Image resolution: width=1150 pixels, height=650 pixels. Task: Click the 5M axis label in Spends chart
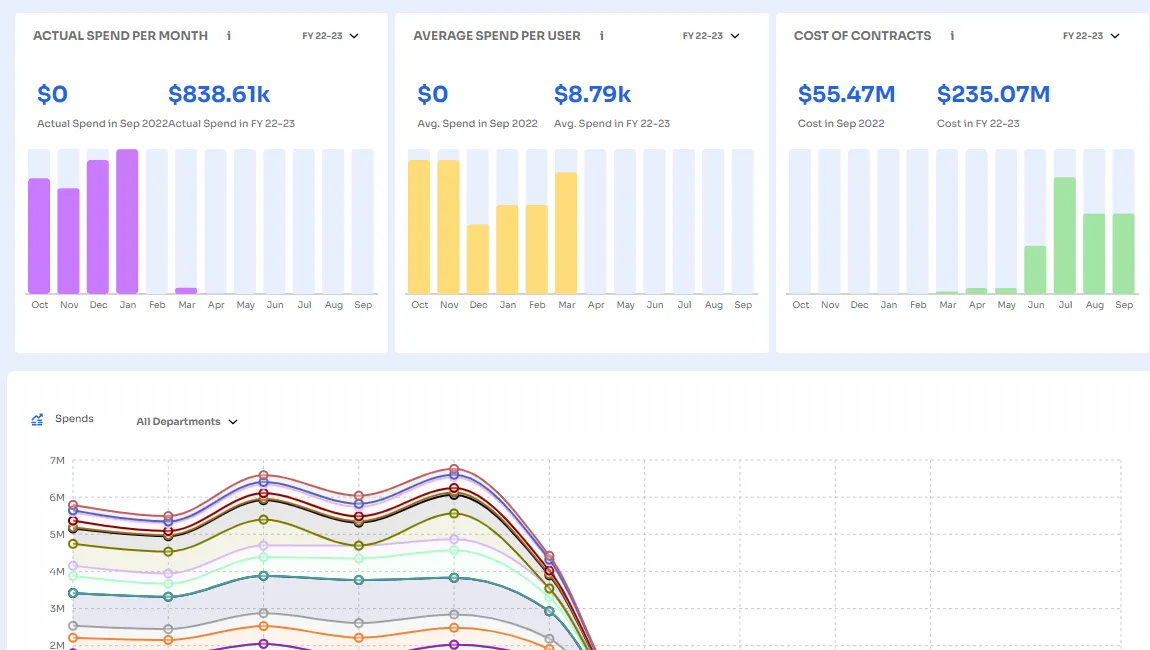pos(57,534)
